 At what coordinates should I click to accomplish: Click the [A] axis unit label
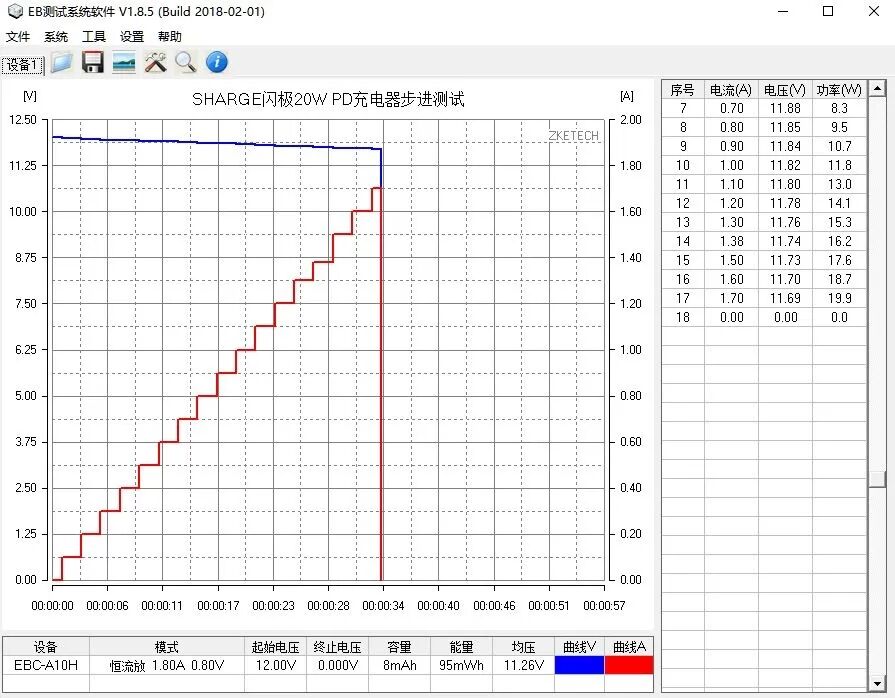click(627, 96)
